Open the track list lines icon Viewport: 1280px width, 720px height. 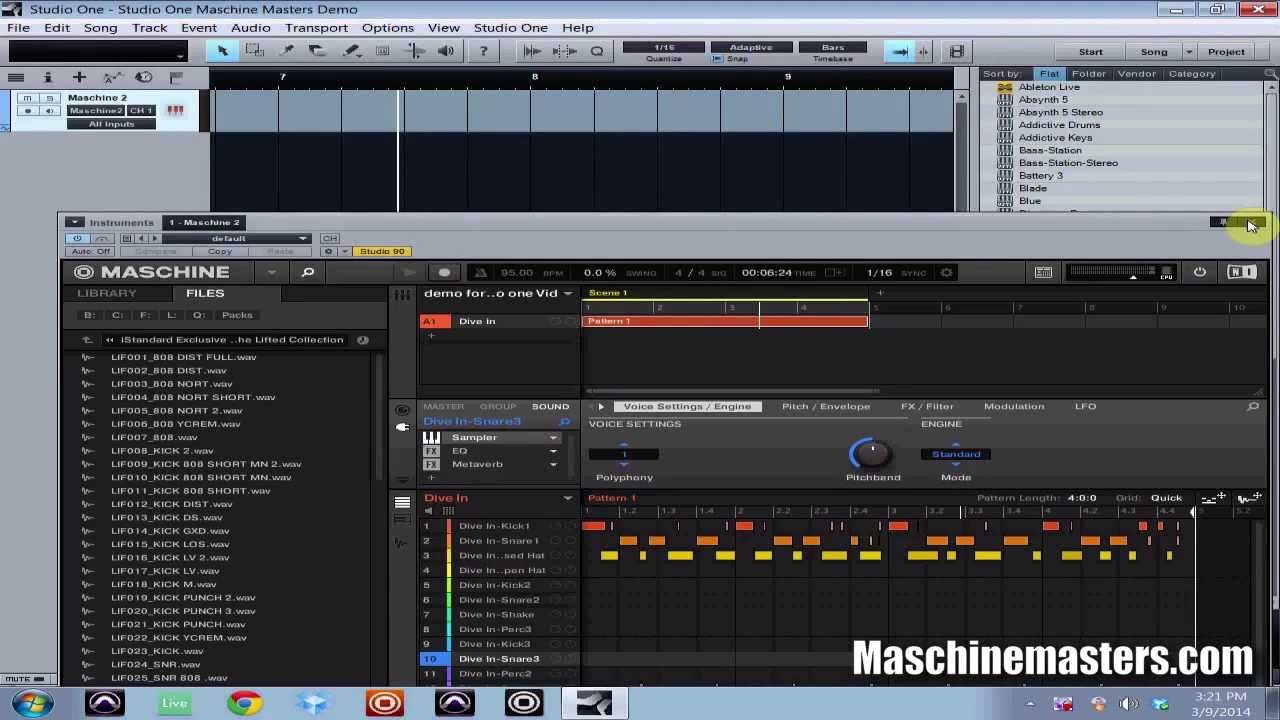(16, 77)
